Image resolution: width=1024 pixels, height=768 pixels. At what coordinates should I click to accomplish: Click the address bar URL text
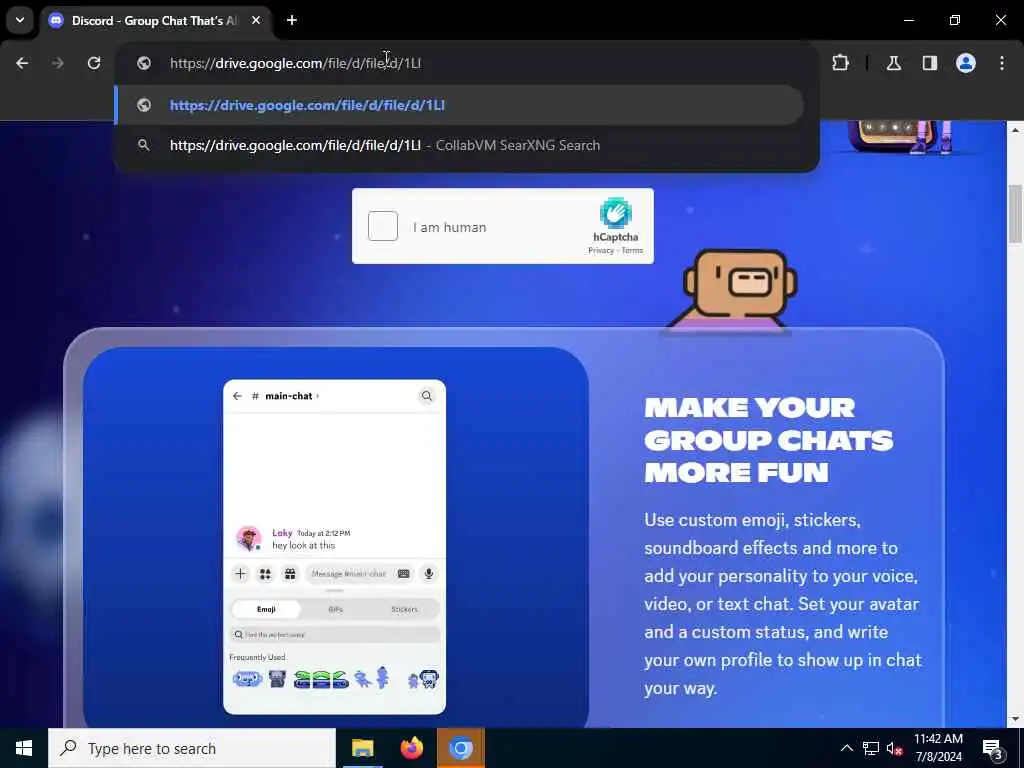(x=295, y=63)
